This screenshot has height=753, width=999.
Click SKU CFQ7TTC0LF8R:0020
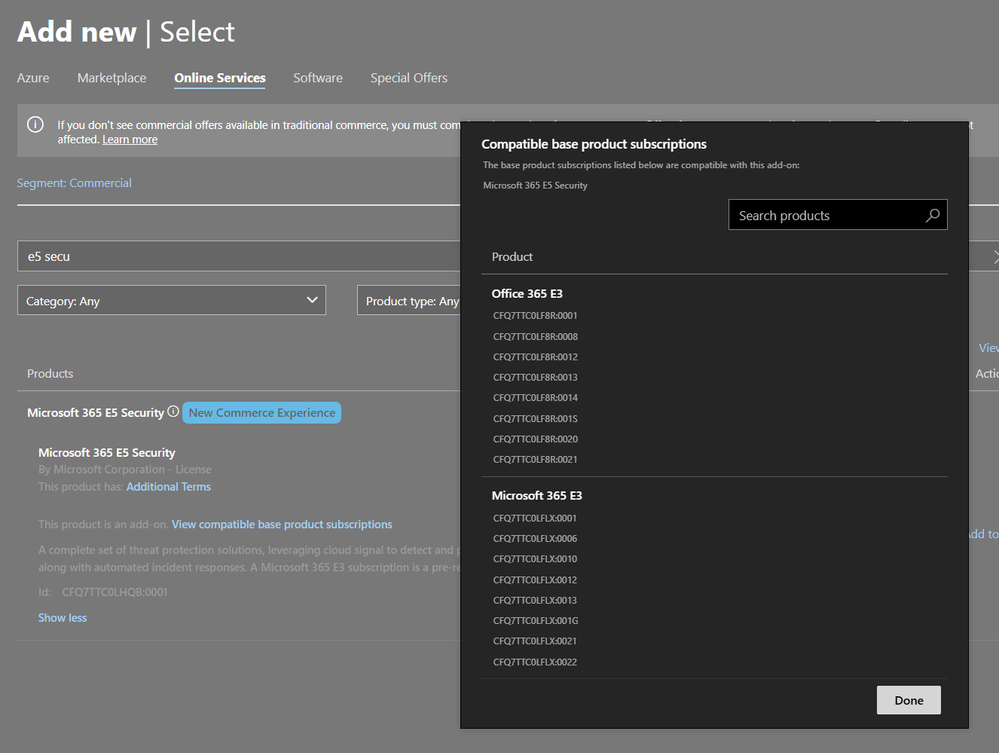(x=535, y=439)
